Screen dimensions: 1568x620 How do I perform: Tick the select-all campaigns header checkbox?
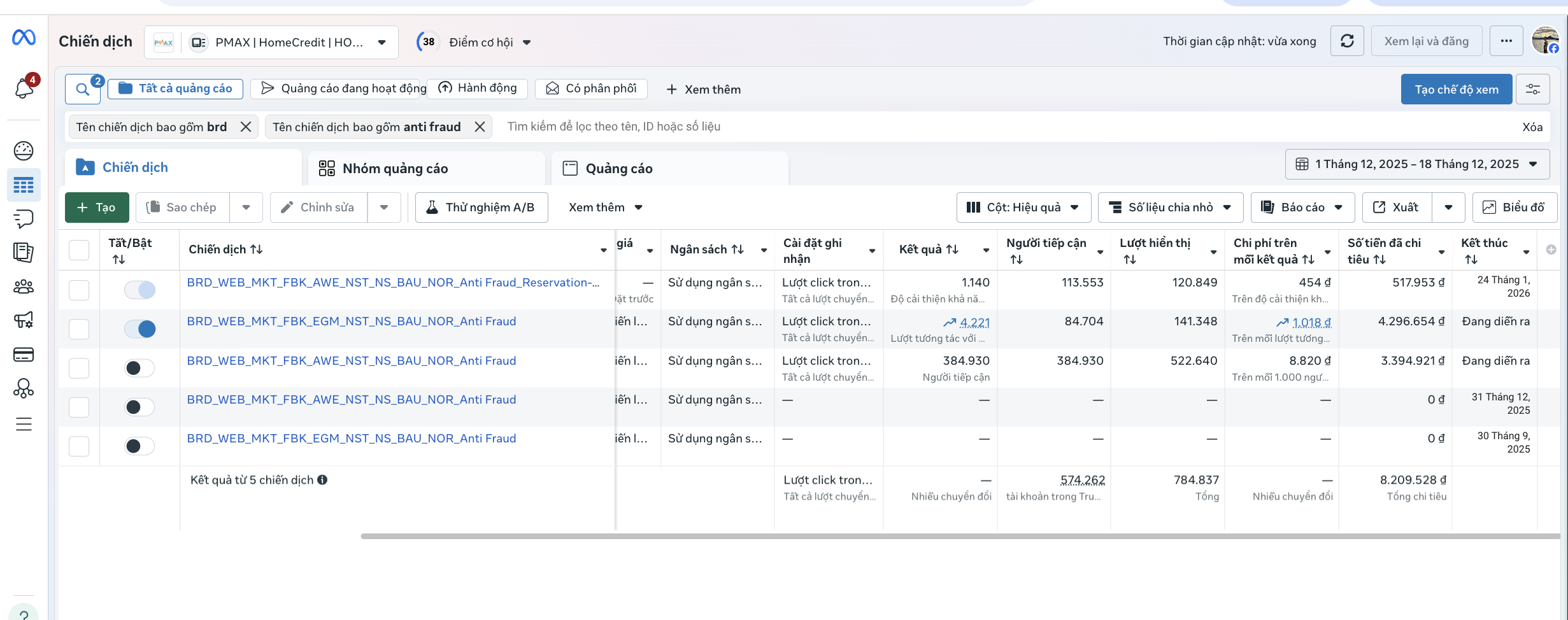coord(79,250)
